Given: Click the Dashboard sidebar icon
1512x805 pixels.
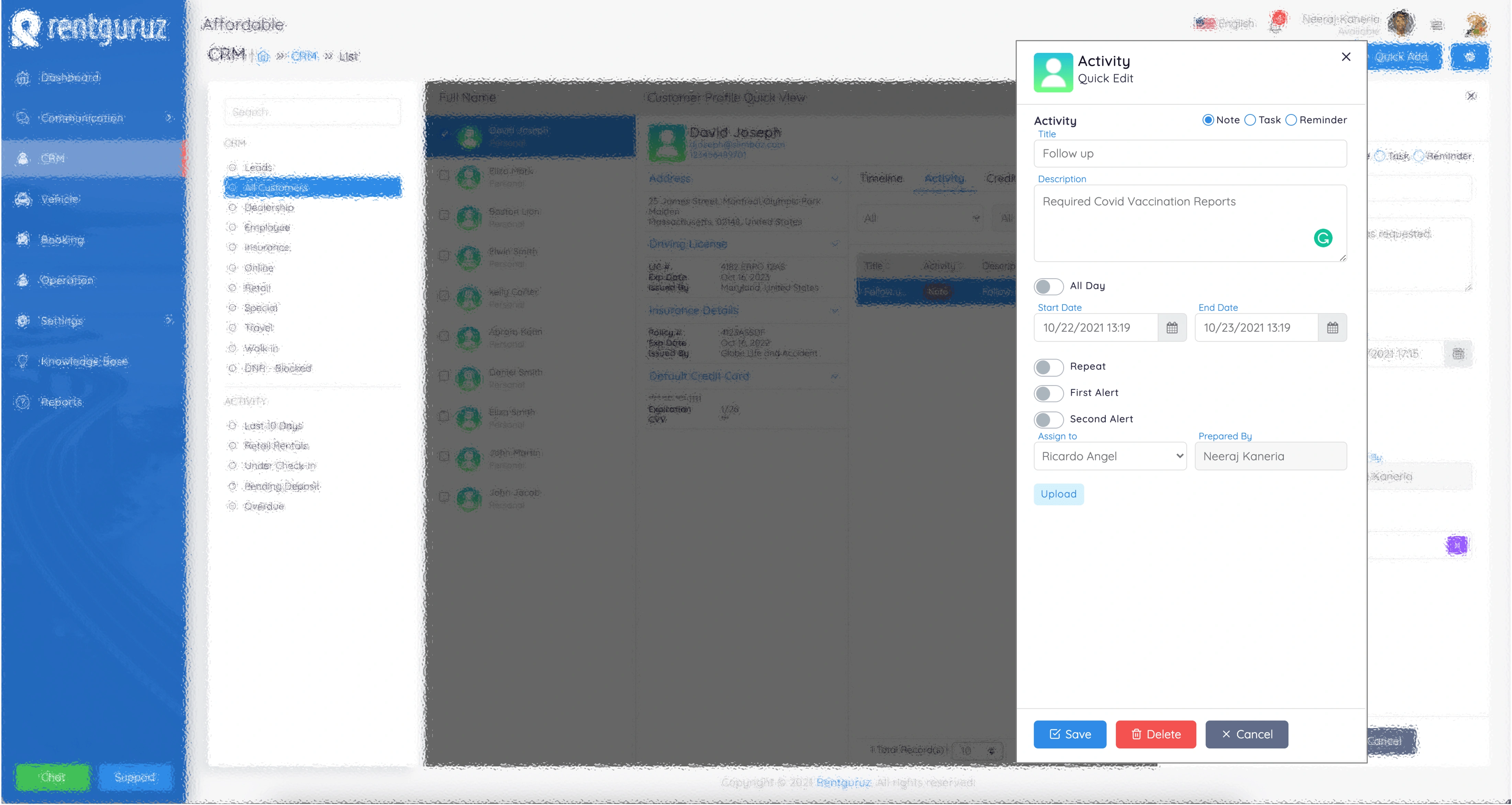Looking at the screenshot, I should [23, 77].
